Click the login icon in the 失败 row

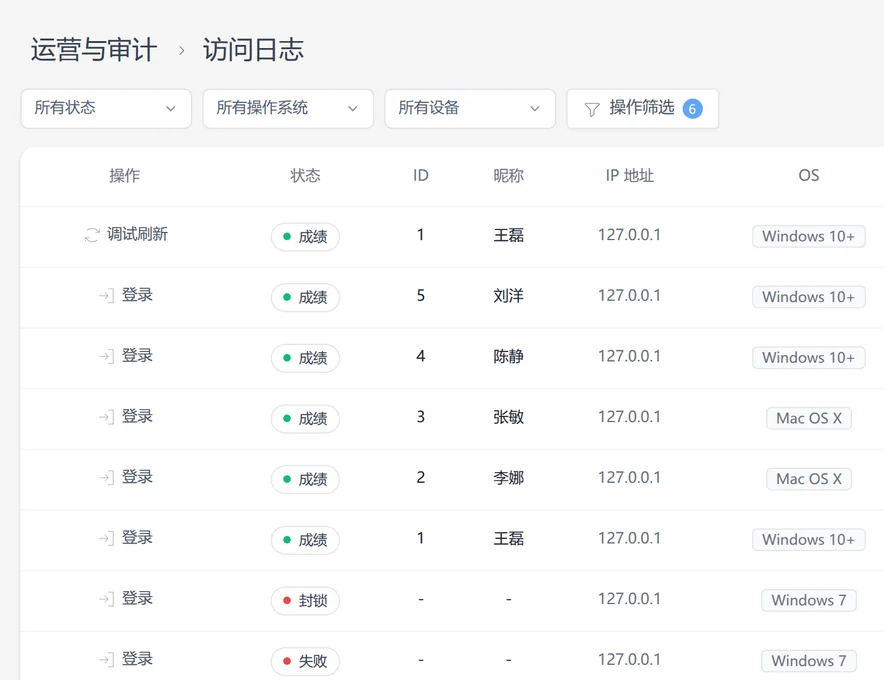pyautogui.click(x=106, y=660)
